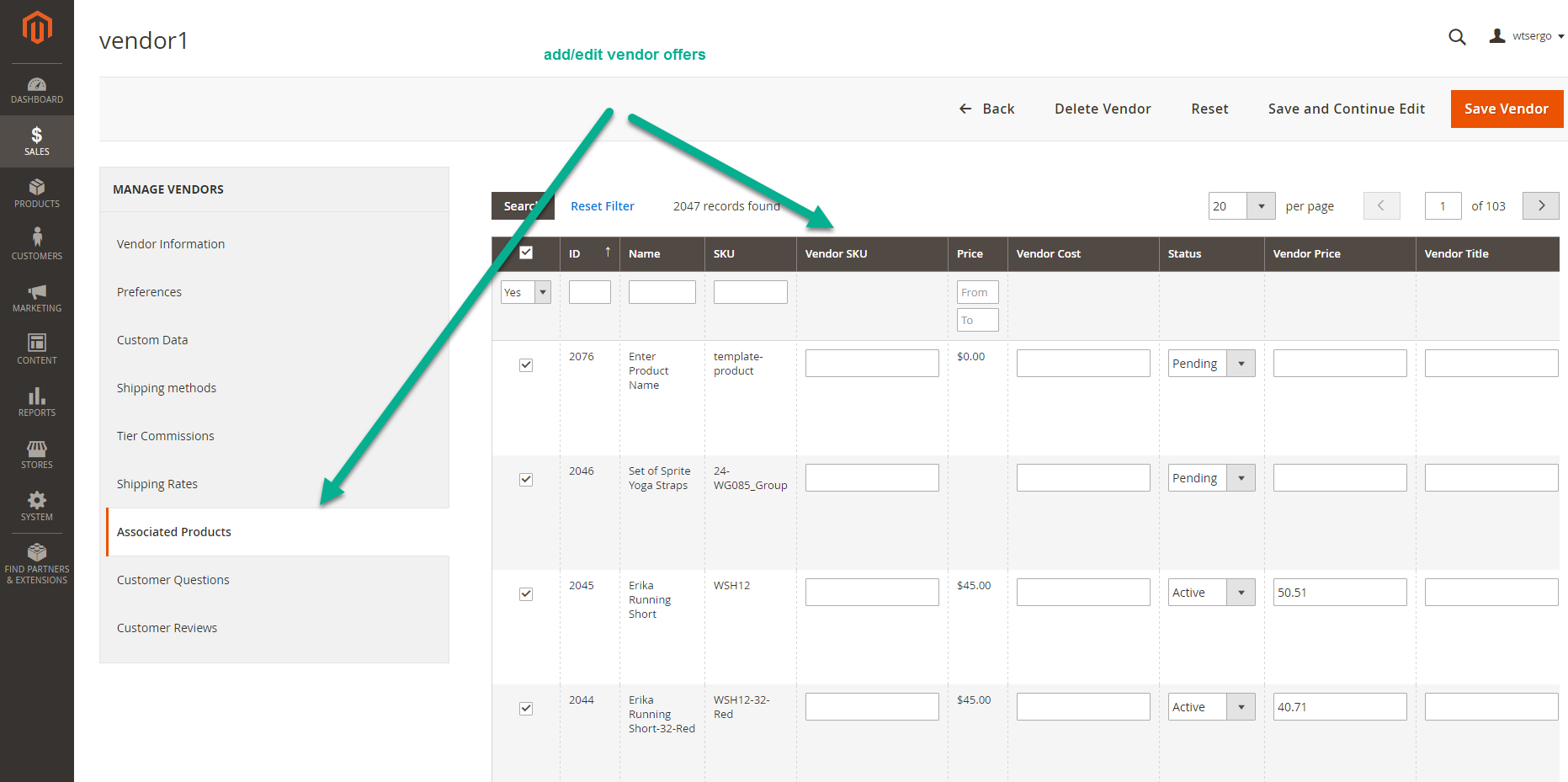Viewport: 1568px width, 782px height.
Task: Edit Vendor Cost for row 2046
Action: tap(1083, 478)
